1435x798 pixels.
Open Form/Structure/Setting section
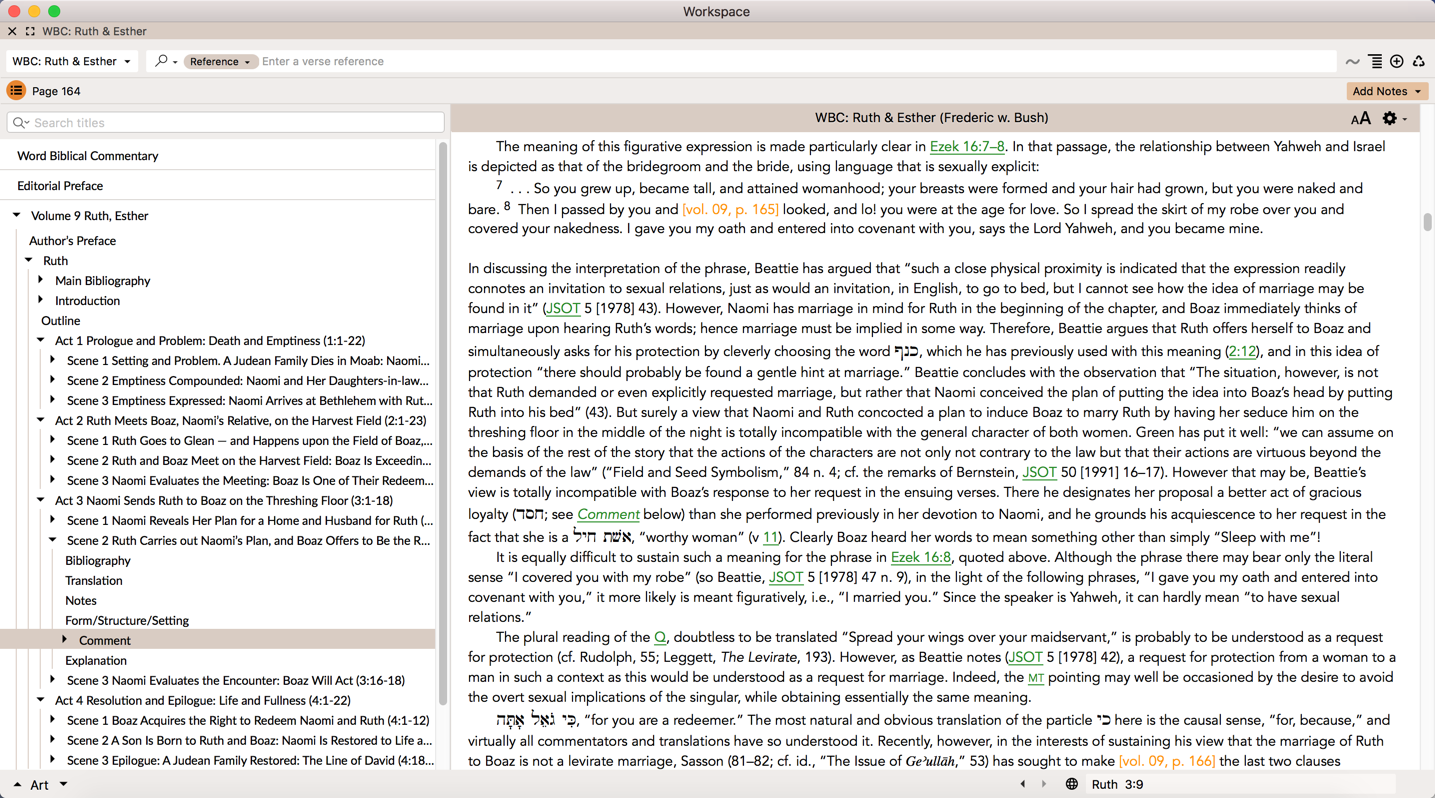[127, 621]
